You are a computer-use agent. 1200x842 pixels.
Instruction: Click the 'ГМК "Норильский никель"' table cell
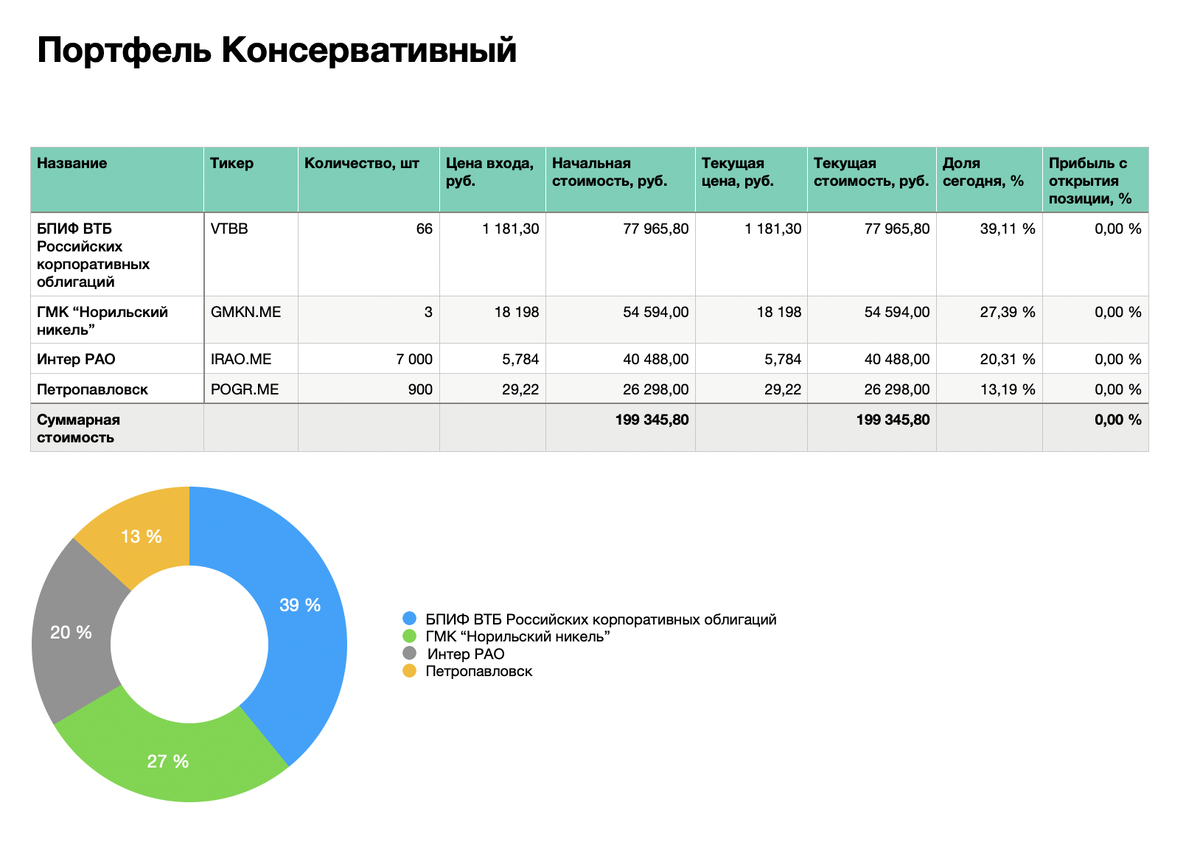117,320
